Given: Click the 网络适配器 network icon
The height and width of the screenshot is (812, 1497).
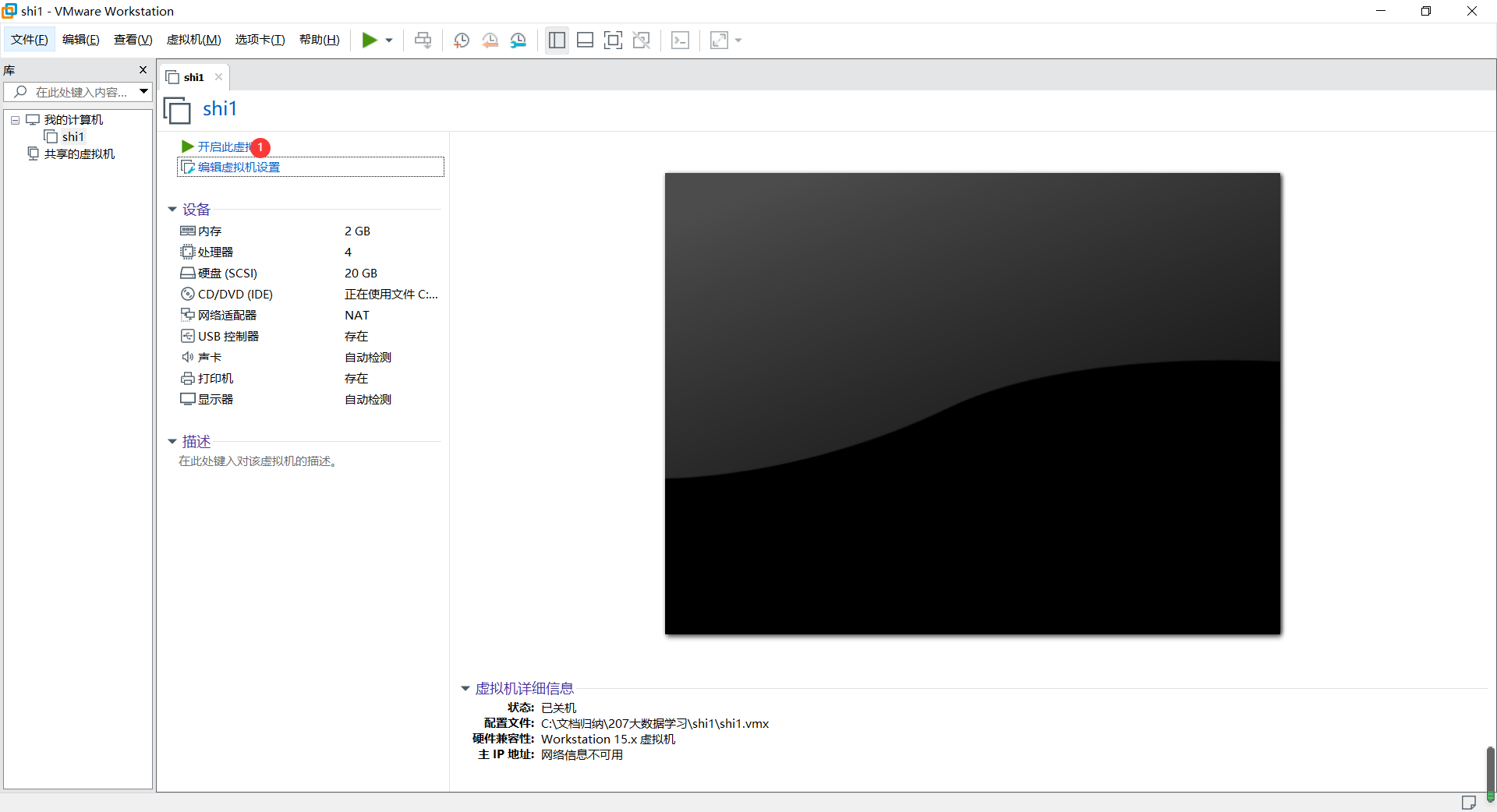Looking at the screenshot, I should [187, 315].
